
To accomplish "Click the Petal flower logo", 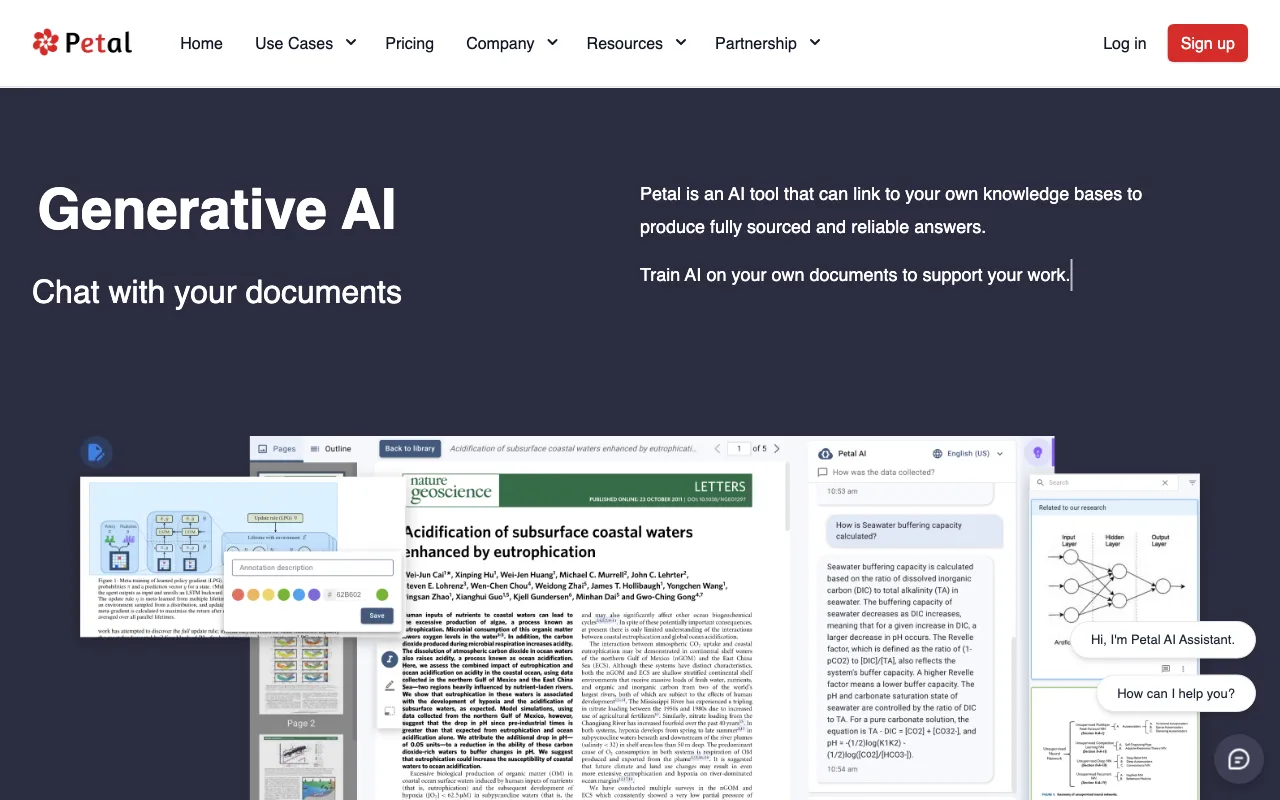I will pos(45,42).
